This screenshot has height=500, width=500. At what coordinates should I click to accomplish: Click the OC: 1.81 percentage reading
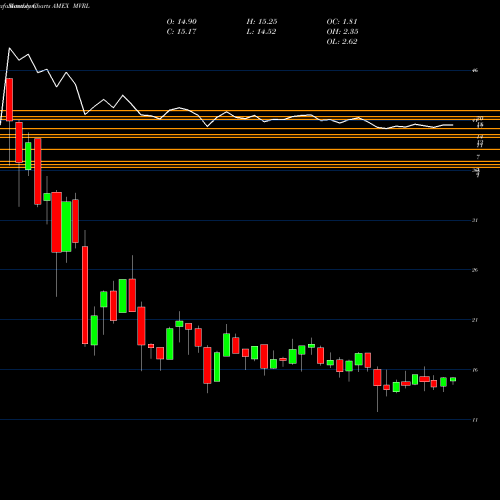[342, 22]
